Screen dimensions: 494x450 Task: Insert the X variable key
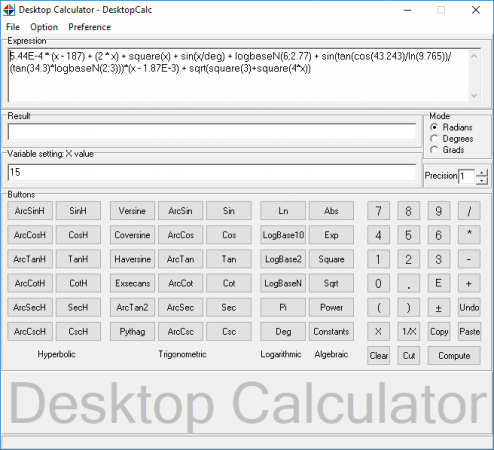pos(378,332)
